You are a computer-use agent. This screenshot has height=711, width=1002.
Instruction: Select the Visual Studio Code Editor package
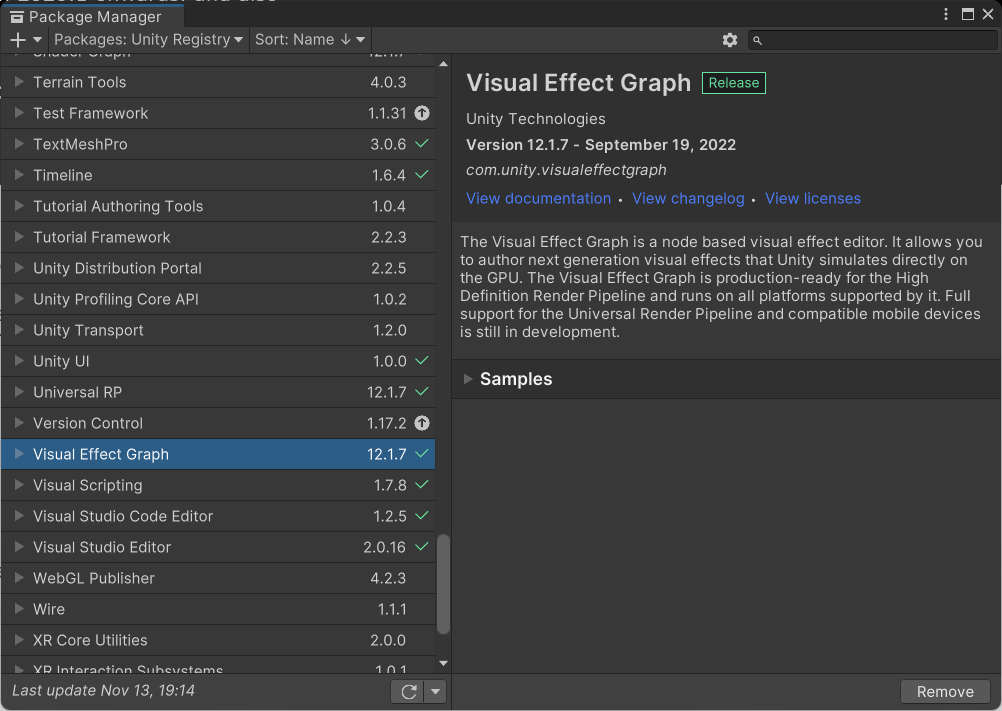218,516
